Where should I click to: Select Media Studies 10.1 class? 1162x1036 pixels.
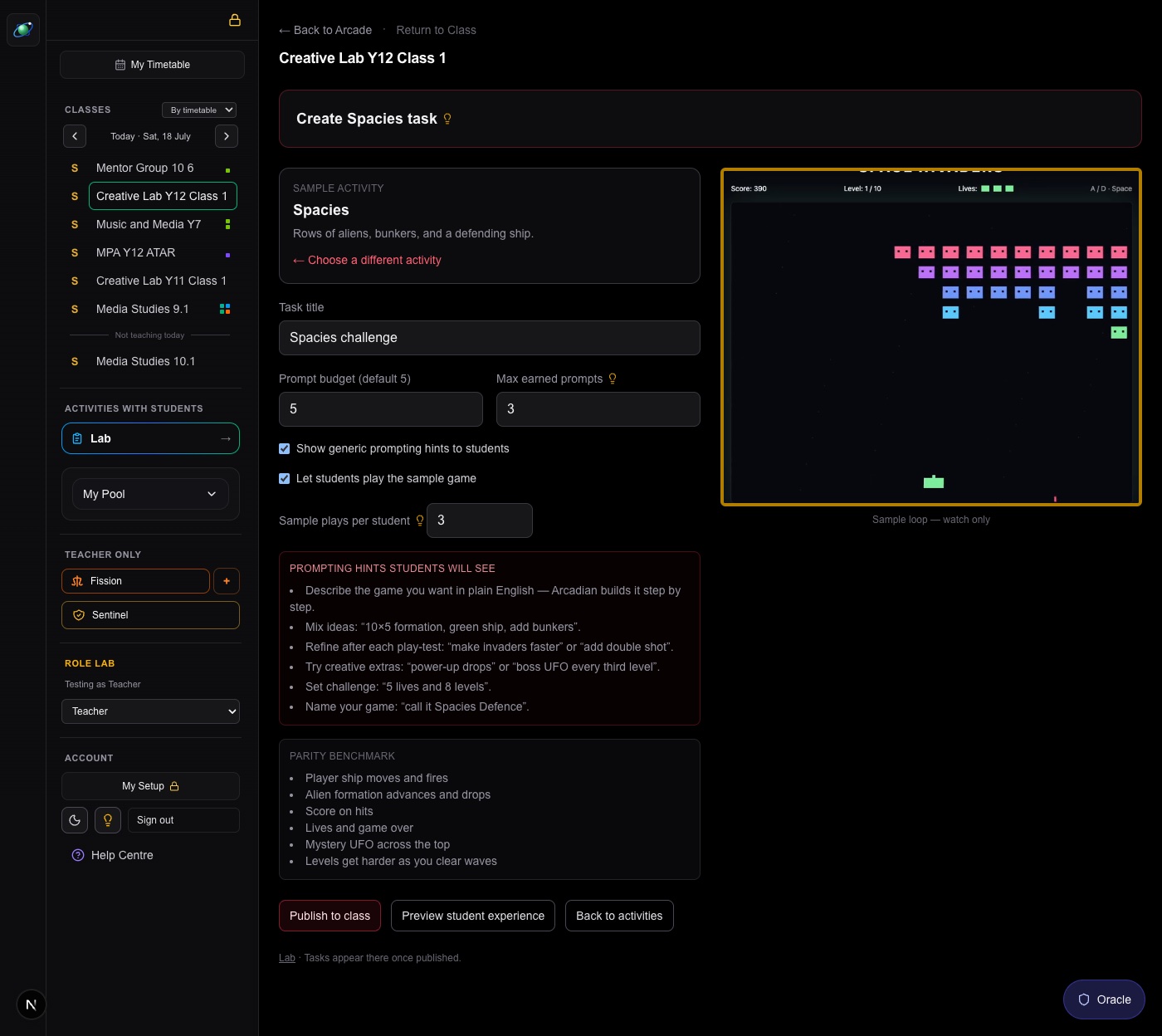click(x=146, y=361)
